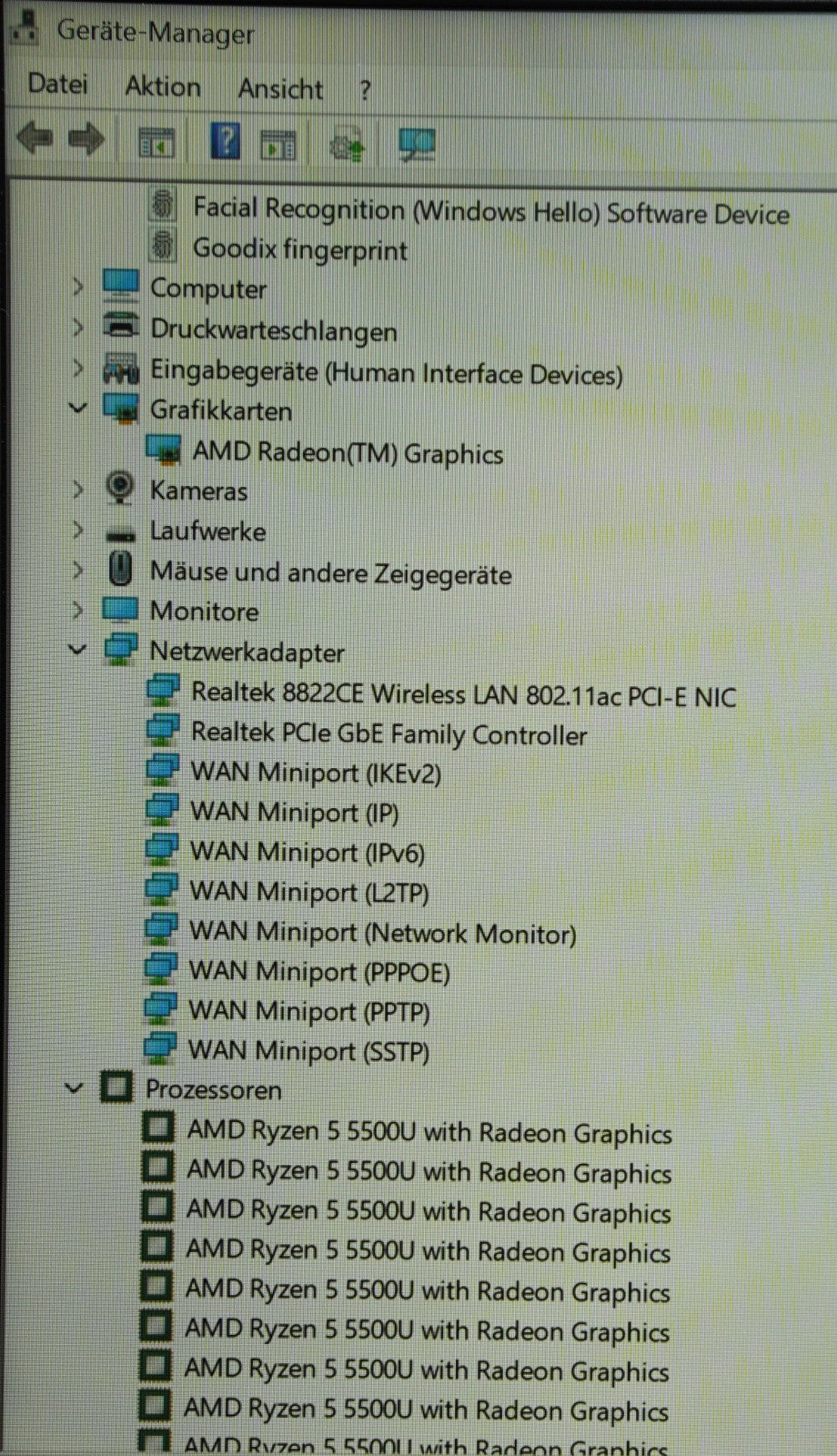The height and width of the screenshot is (1456, 837).
Task: Click the AMD Radeon(TM) Graphics device icon
Action: [163, 450]
